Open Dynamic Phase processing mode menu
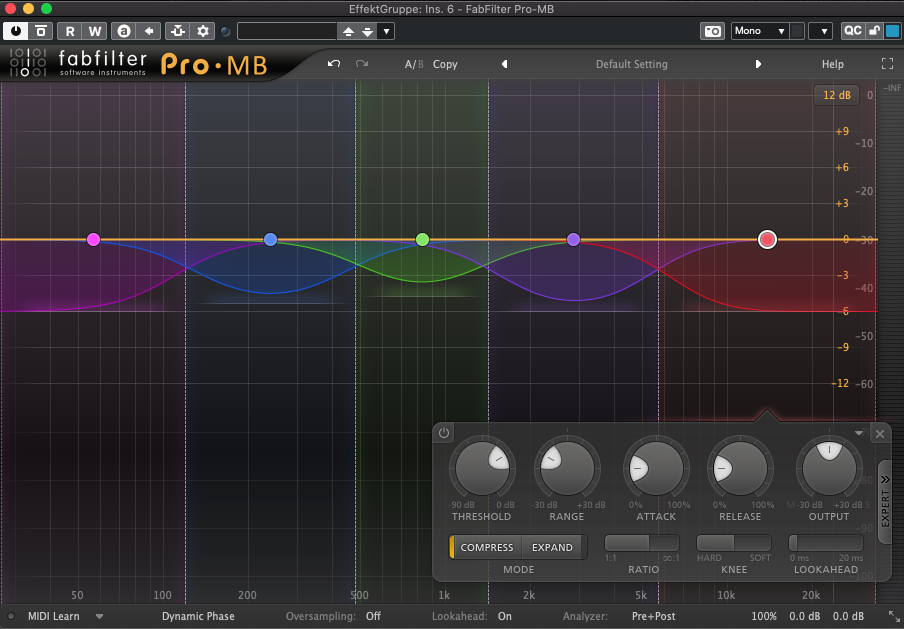This screenshot has width=904, height=629. [x=198, y=616]
